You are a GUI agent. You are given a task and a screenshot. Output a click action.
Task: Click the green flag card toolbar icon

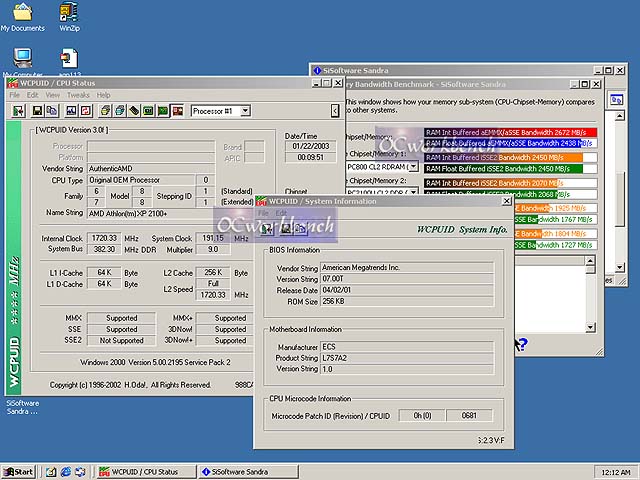click(x=163, y=111)
